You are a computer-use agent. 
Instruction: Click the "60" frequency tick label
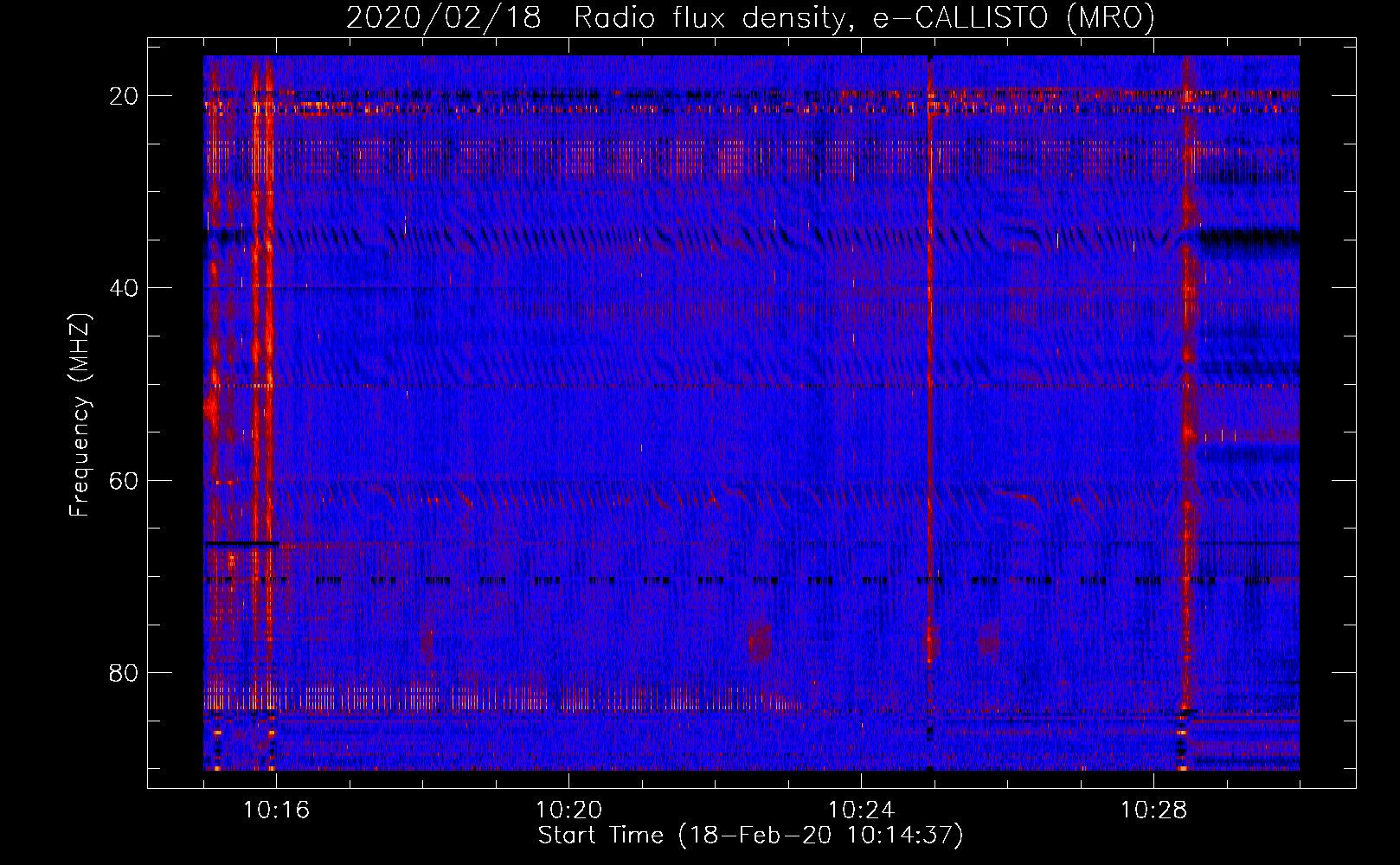[125, 480]
